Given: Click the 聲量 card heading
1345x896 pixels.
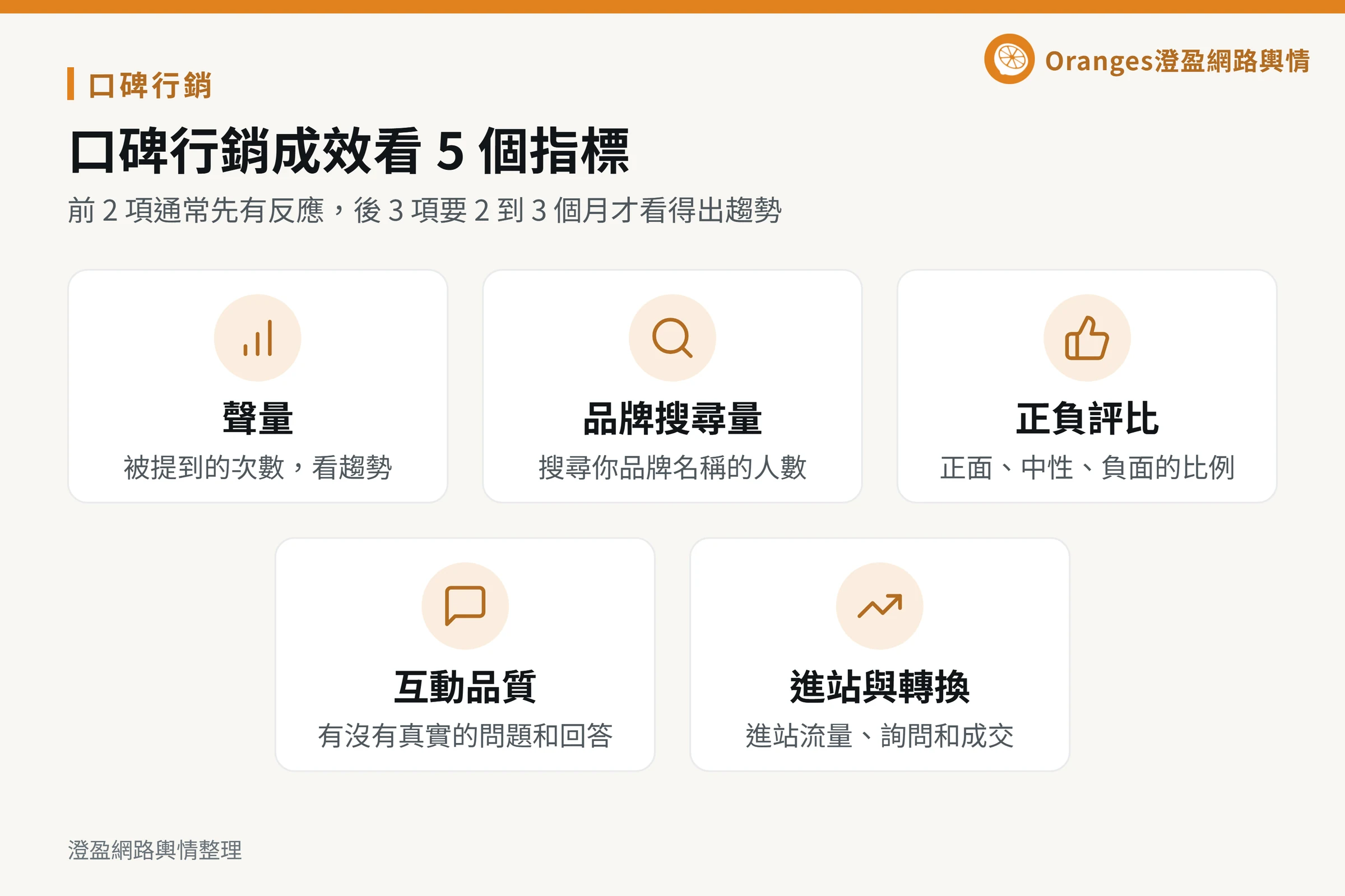Looking at the screenshot, I should 258,418.
